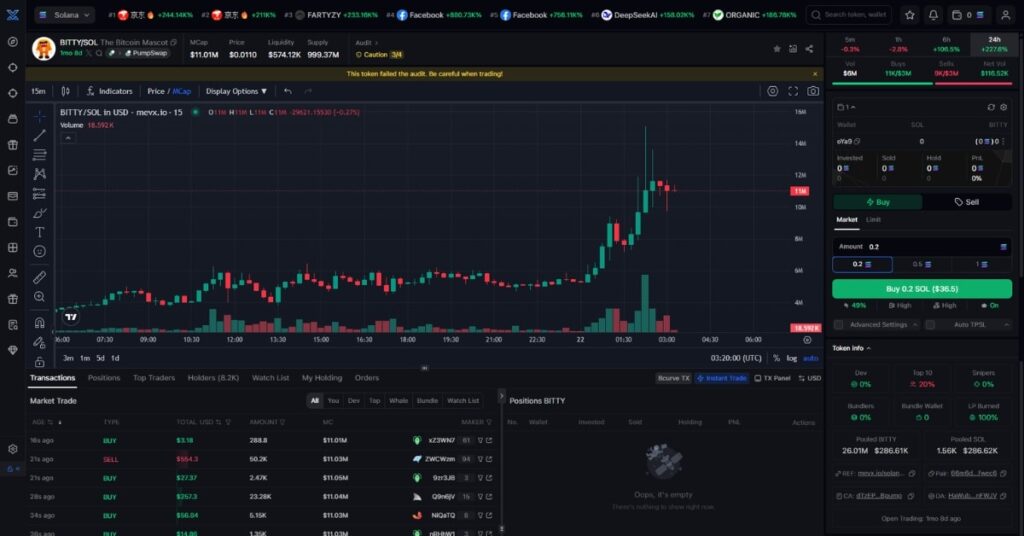
Task: Open the left sidebar settings gear
Action: [12, 449]
